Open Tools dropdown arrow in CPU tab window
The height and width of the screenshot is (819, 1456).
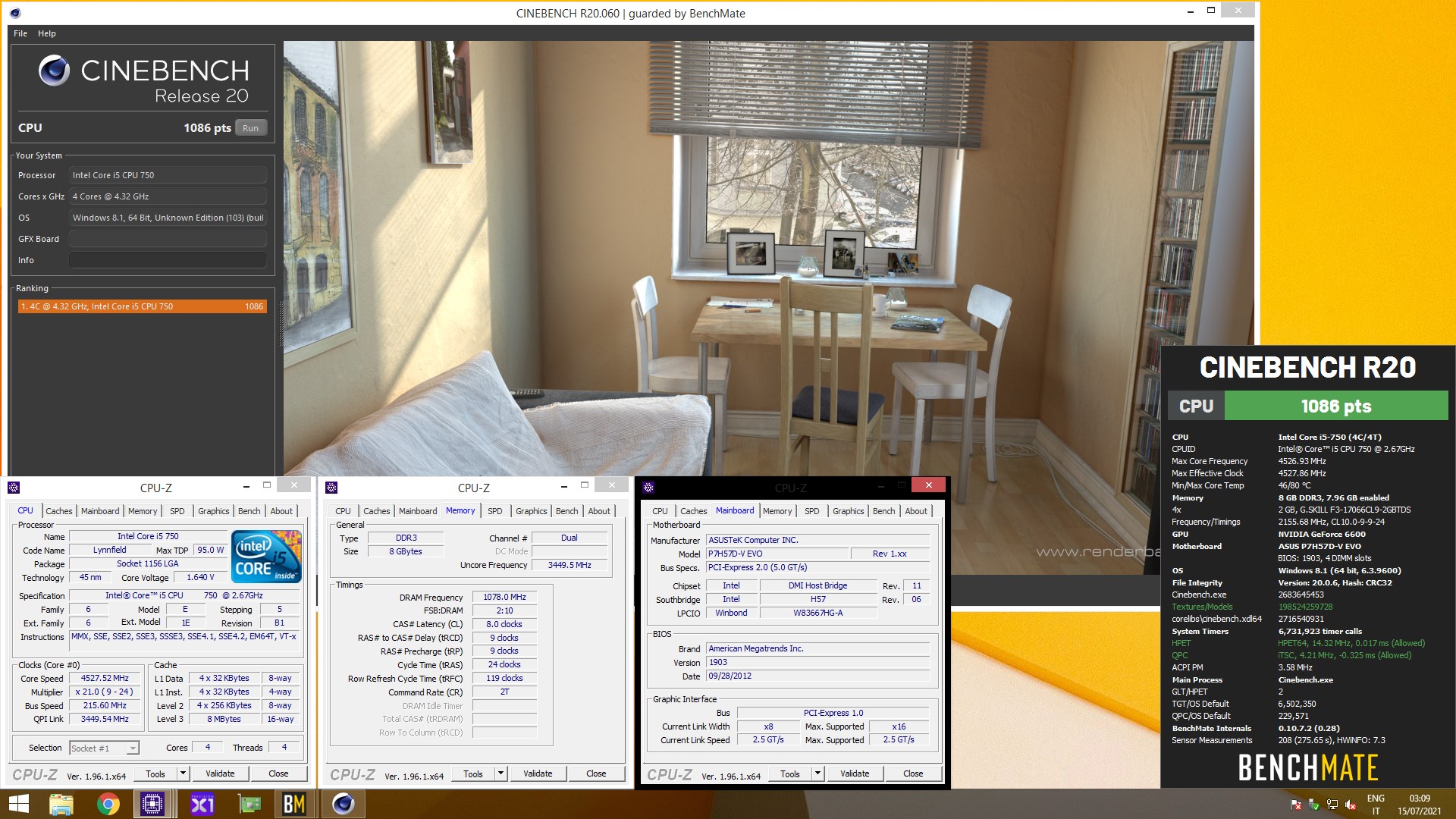tap(183, 773)
